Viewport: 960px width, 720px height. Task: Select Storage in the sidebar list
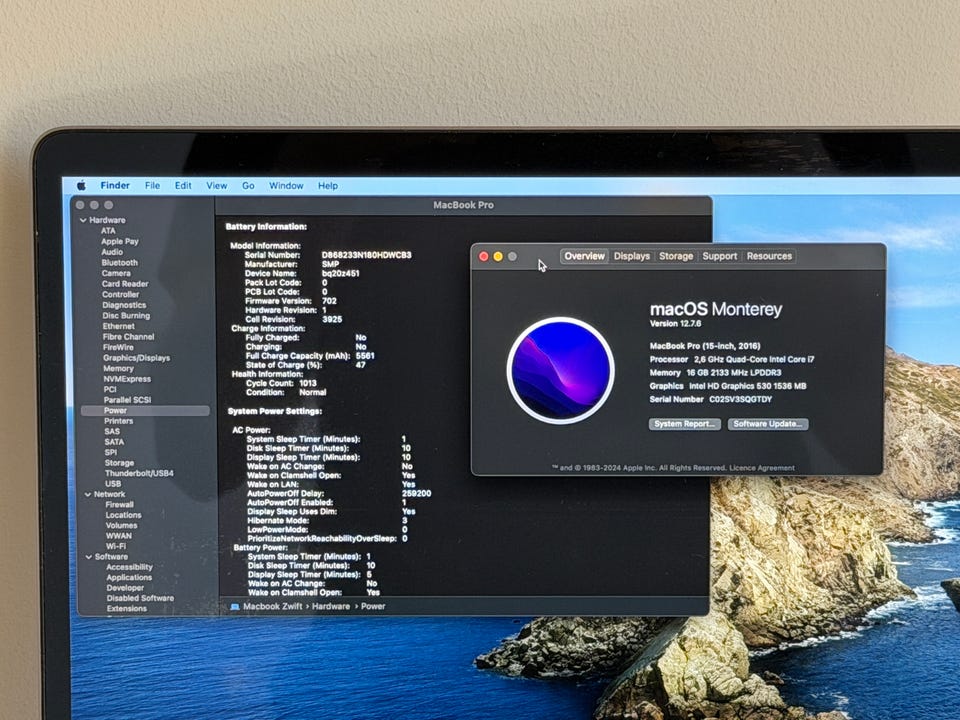tap(119, 463)
